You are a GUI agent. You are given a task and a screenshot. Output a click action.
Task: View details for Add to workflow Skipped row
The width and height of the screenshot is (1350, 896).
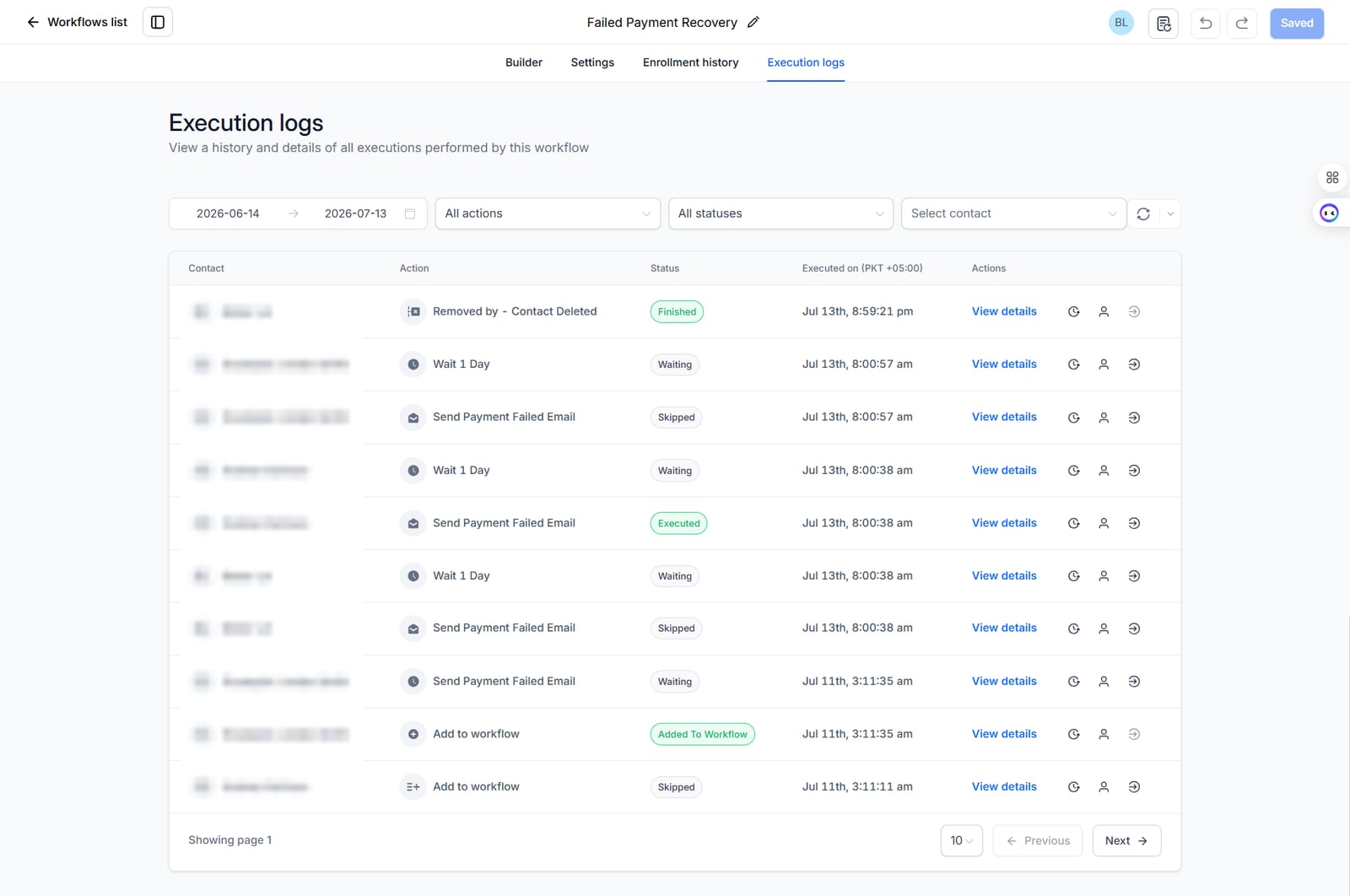(x=1004, y=786)
